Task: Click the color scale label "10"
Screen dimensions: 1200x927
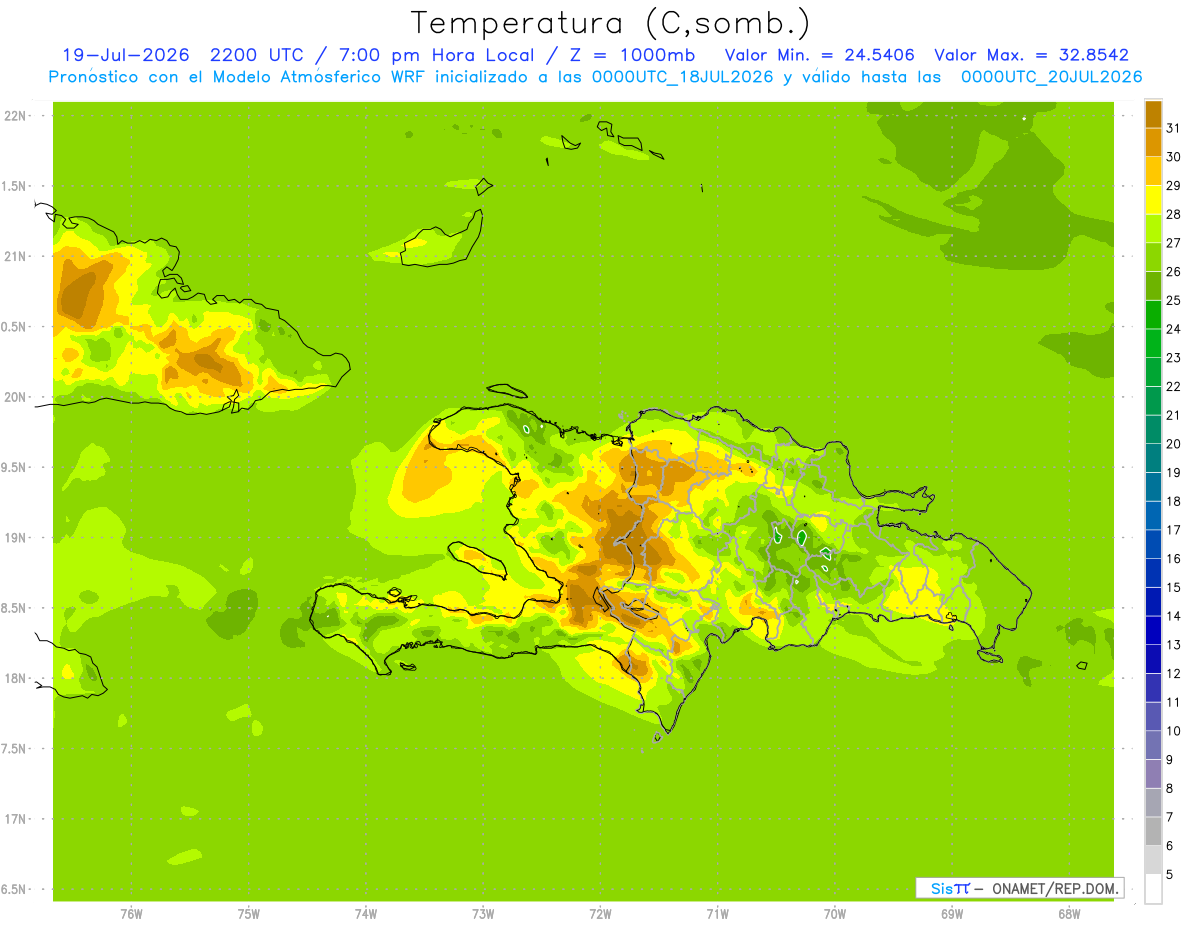Action: pos(1173,731)
